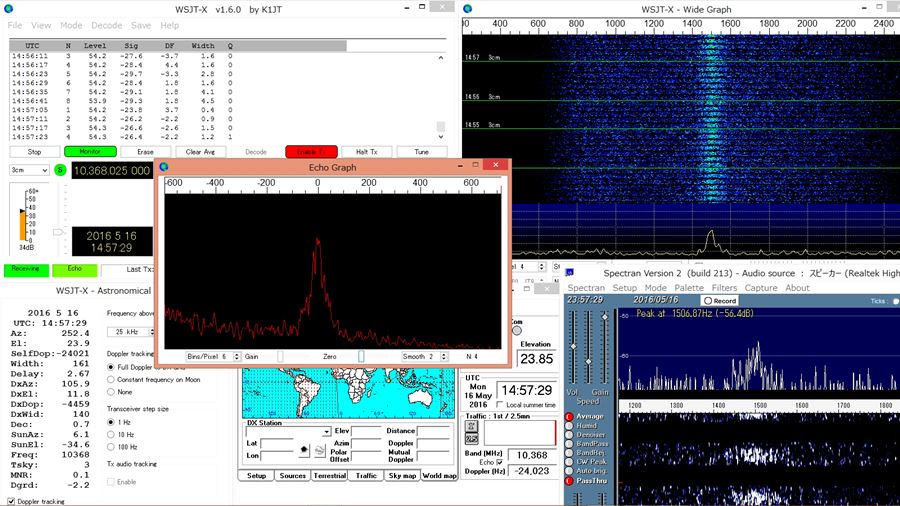Click the Vol slider in Spectran
The width and height of the screenshot is (900, 506).
tap(573, 348)
